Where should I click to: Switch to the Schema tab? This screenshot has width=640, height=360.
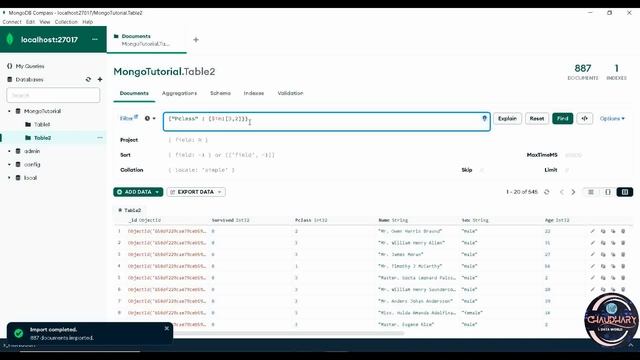(x=220, y=93)
